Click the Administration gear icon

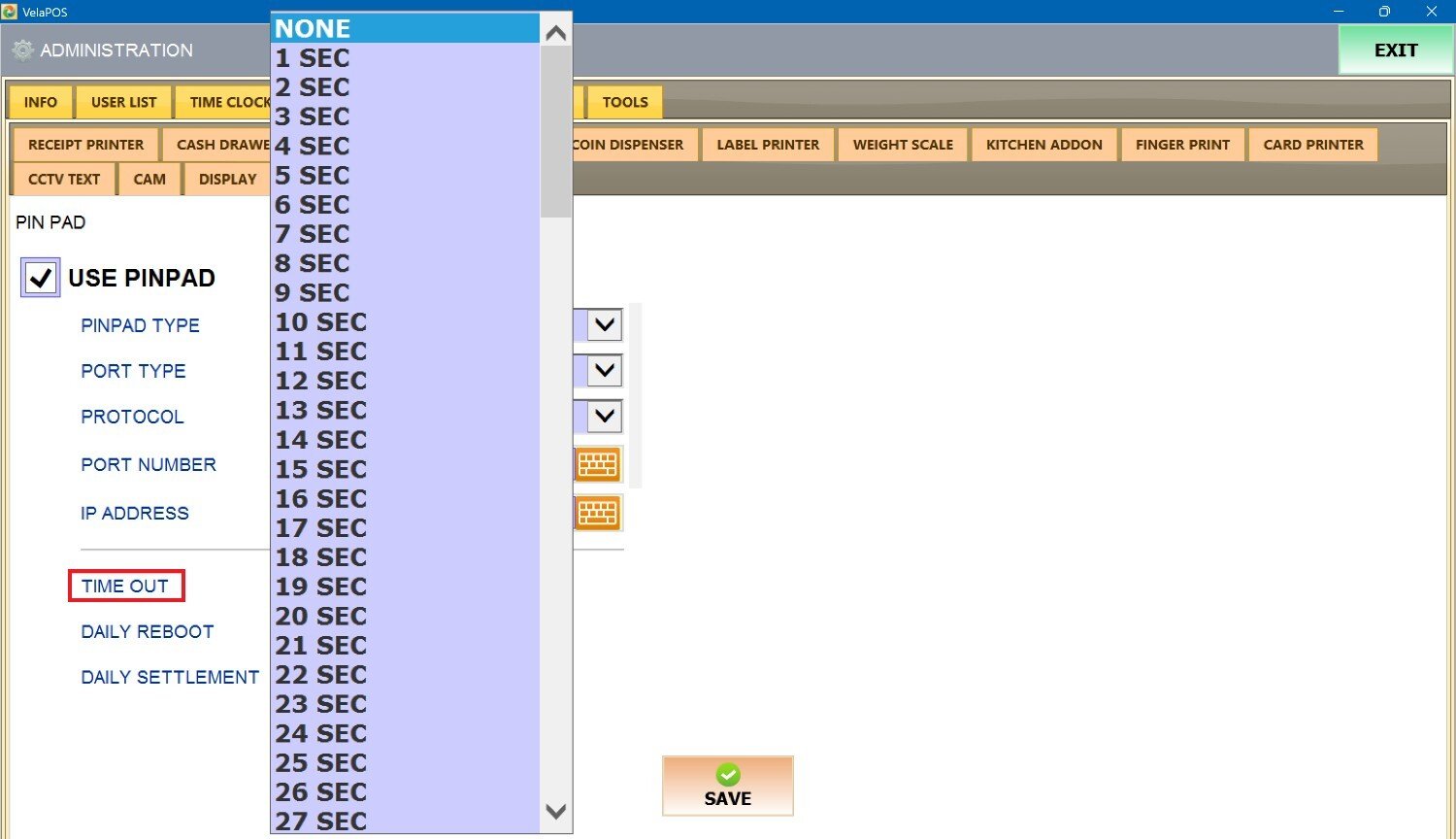[x=22, y=50]
